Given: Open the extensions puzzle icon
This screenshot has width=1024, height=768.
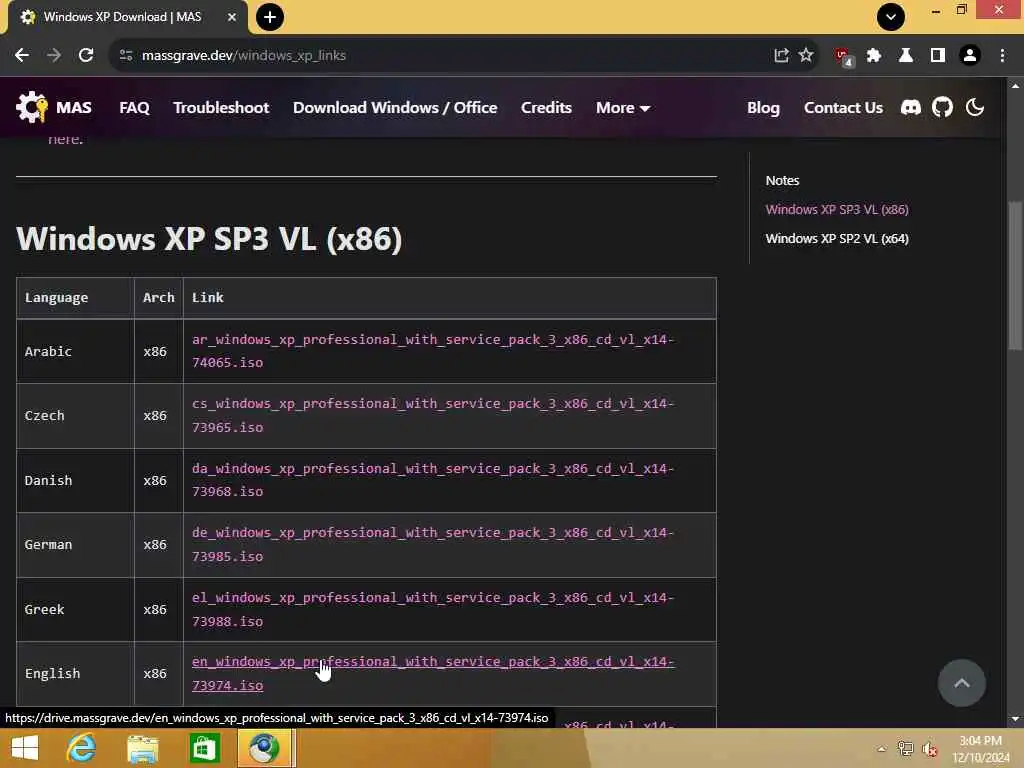Looking at the screenshot, I should click(873, 56).
